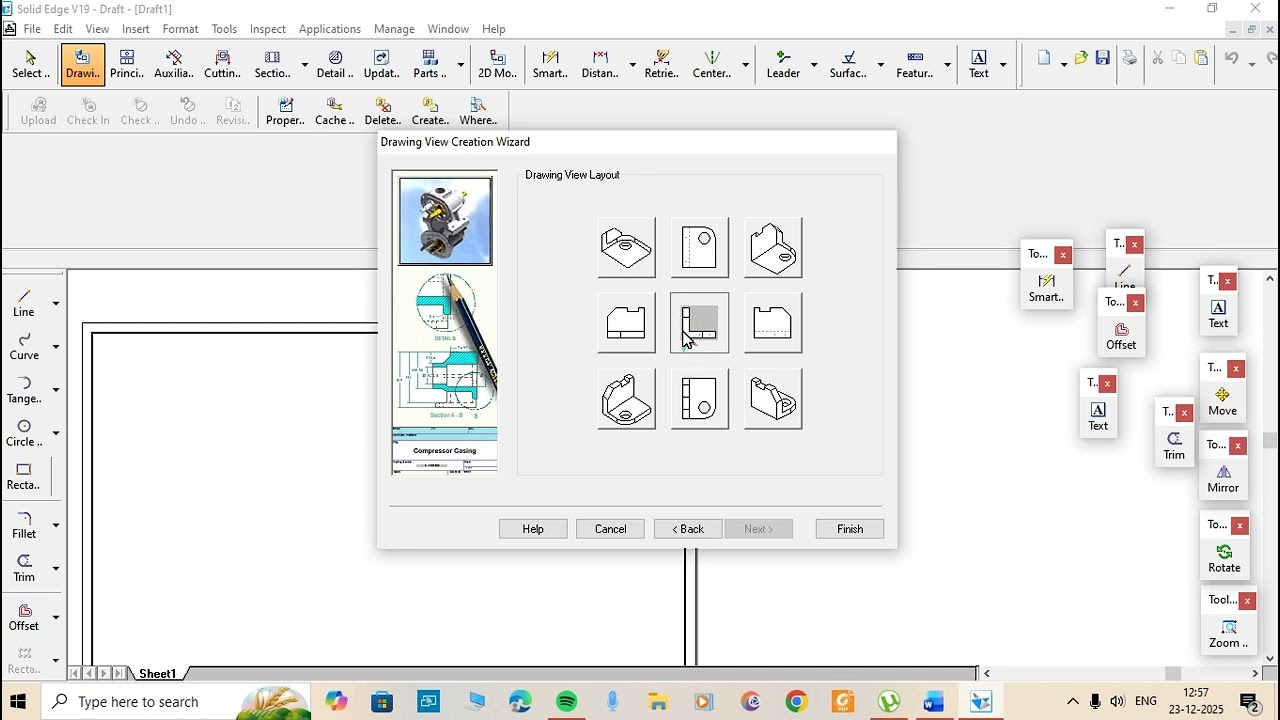Choose the Leader annotation tool

point(783,65)
